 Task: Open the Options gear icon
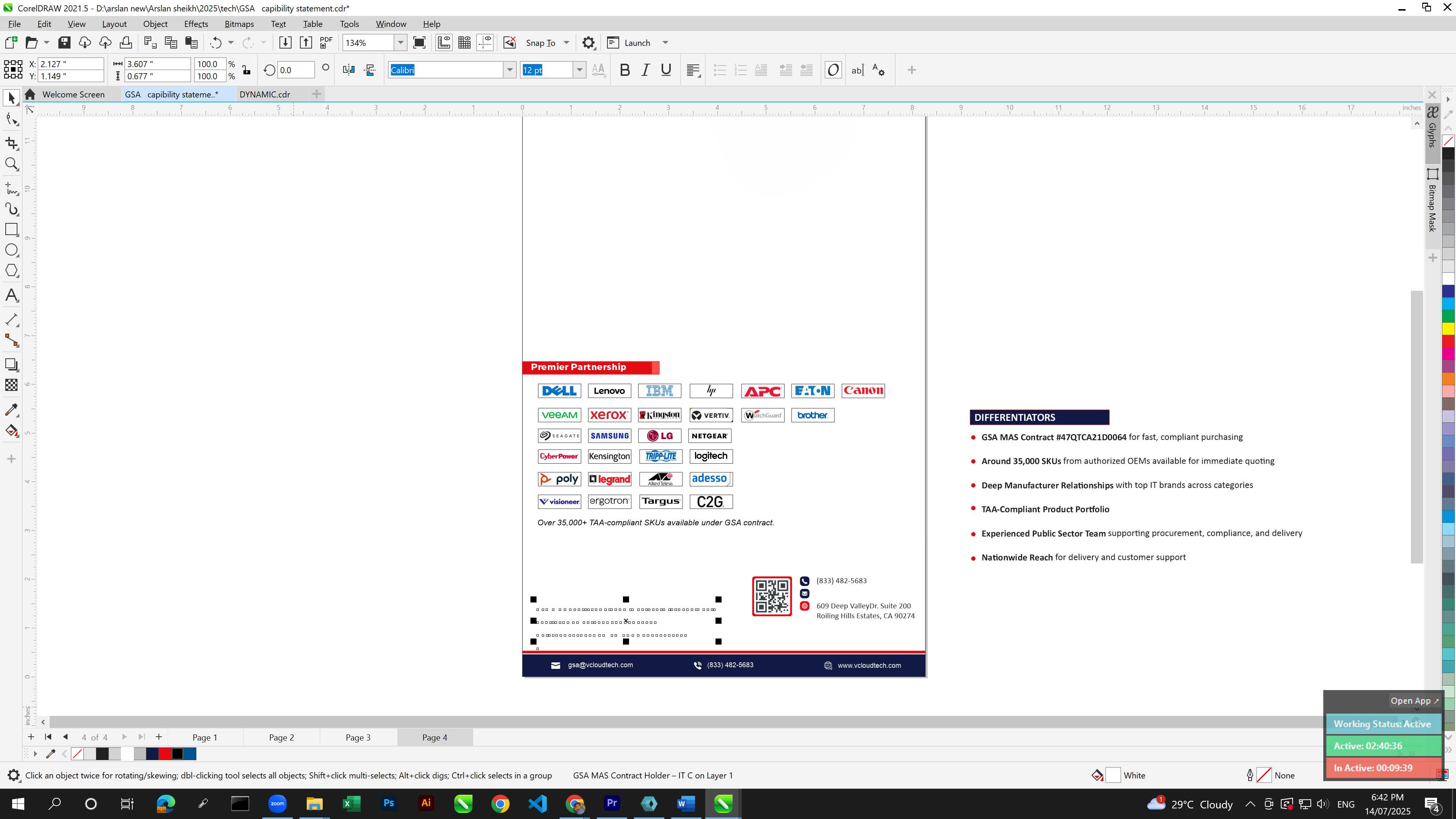588,42
